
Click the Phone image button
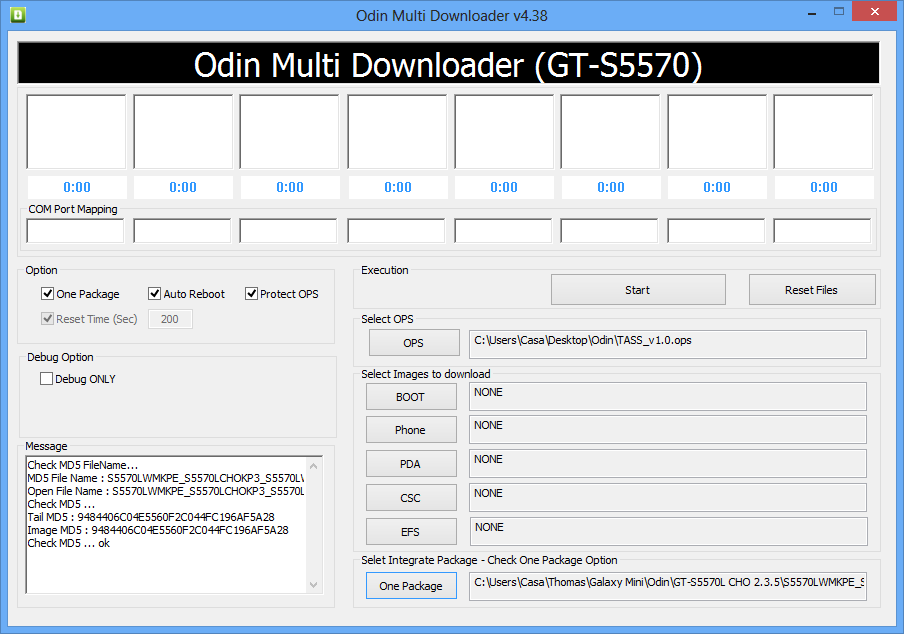410,430
